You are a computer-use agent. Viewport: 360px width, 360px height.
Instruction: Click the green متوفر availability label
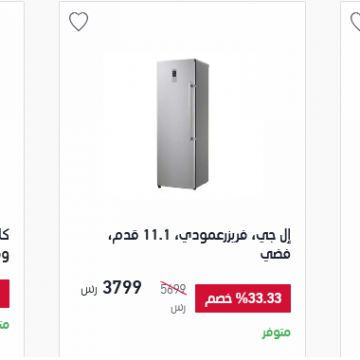point(276,333)
